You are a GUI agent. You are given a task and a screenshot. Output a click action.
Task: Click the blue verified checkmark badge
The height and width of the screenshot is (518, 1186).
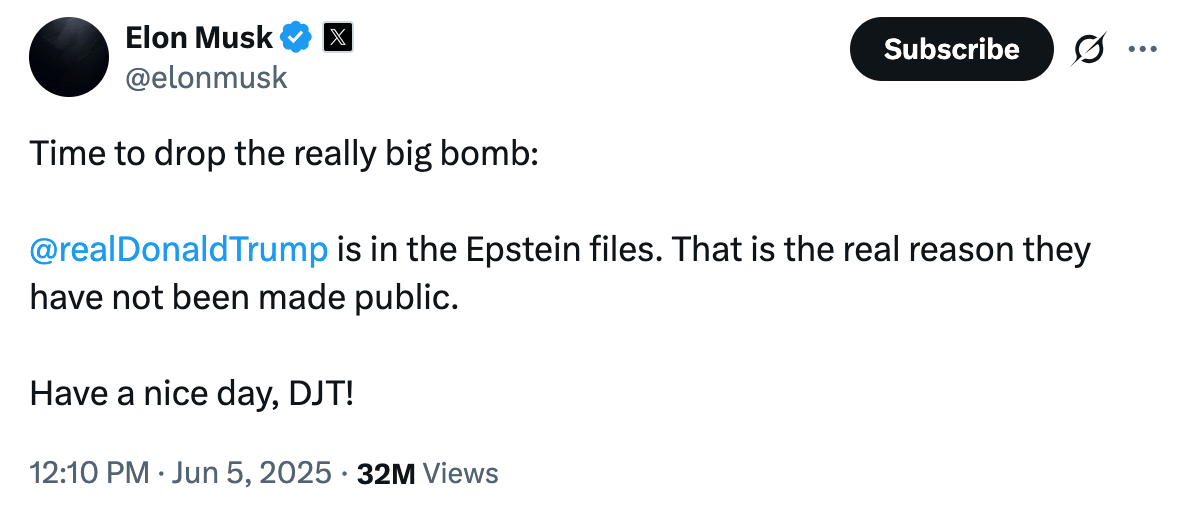[296, 37]
